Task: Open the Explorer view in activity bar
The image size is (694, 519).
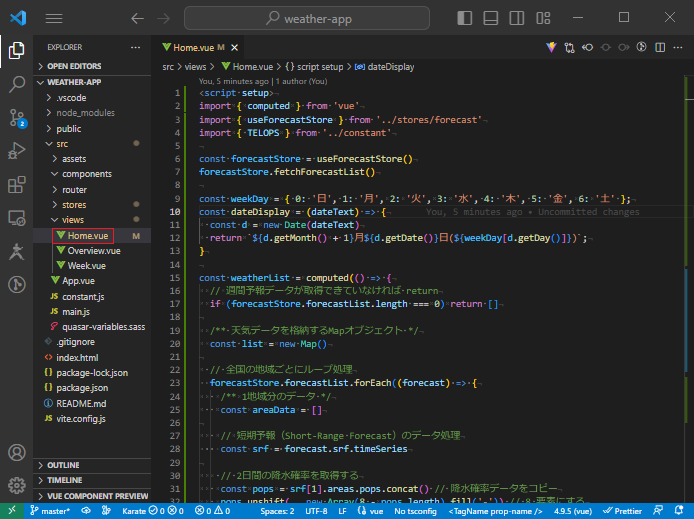Action: click(x=16, y=50)
